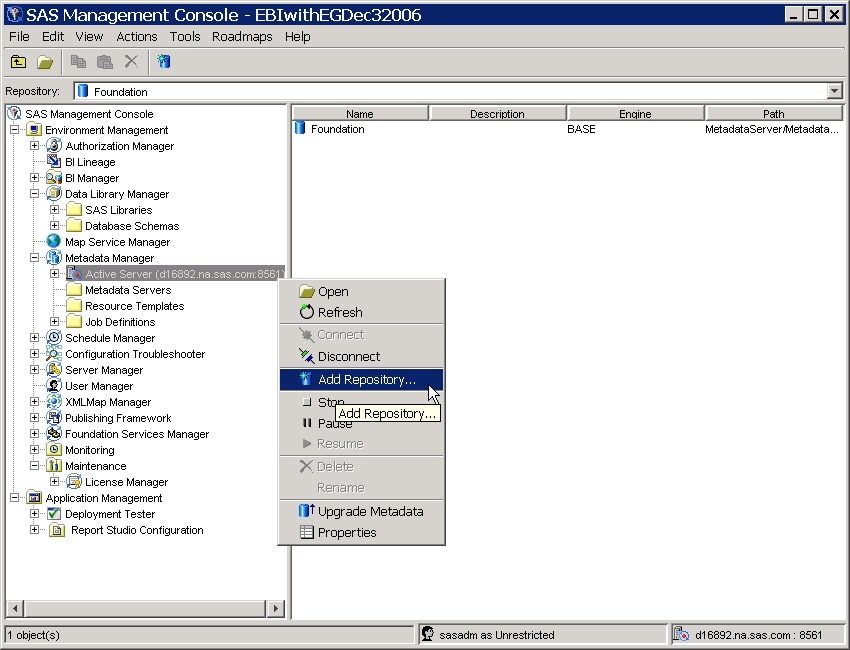This screenshot has height=650, width=850.
Task: Open the Repository dropdown arrow
Action: click(835, 92)
